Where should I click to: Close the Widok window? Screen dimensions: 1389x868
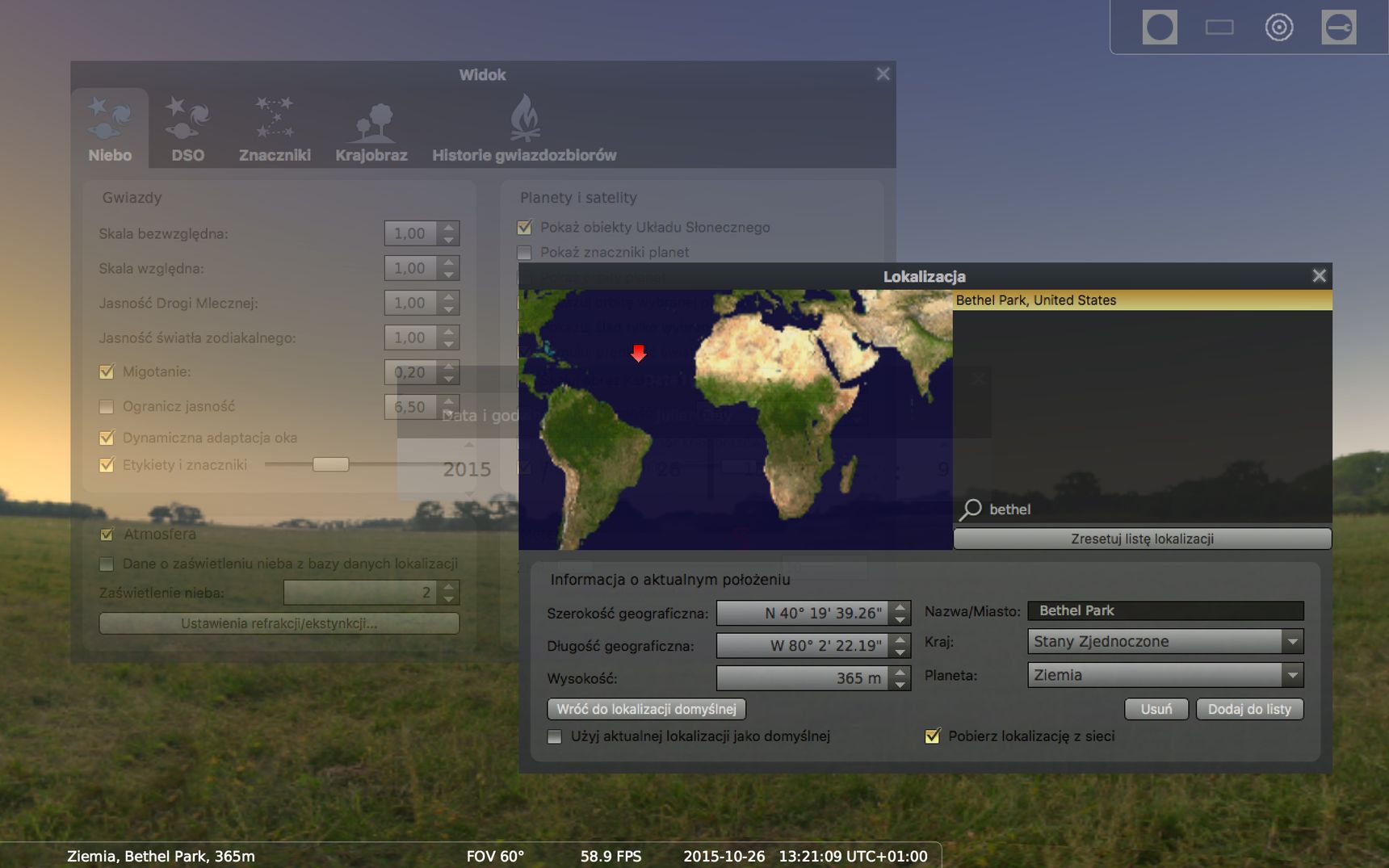883,74
